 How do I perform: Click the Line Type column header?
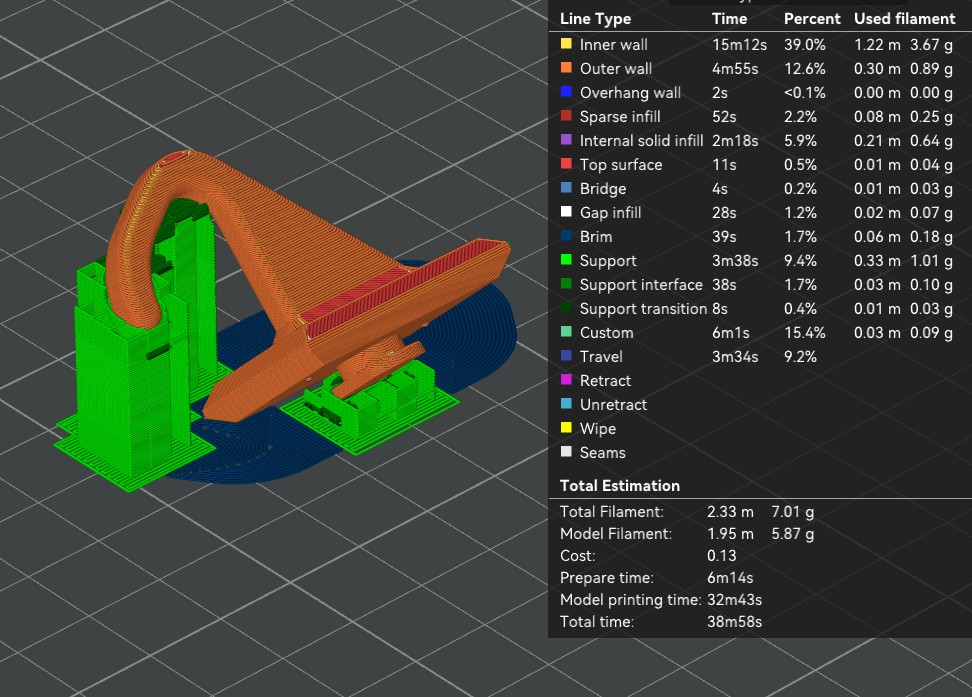click(595, 19)
